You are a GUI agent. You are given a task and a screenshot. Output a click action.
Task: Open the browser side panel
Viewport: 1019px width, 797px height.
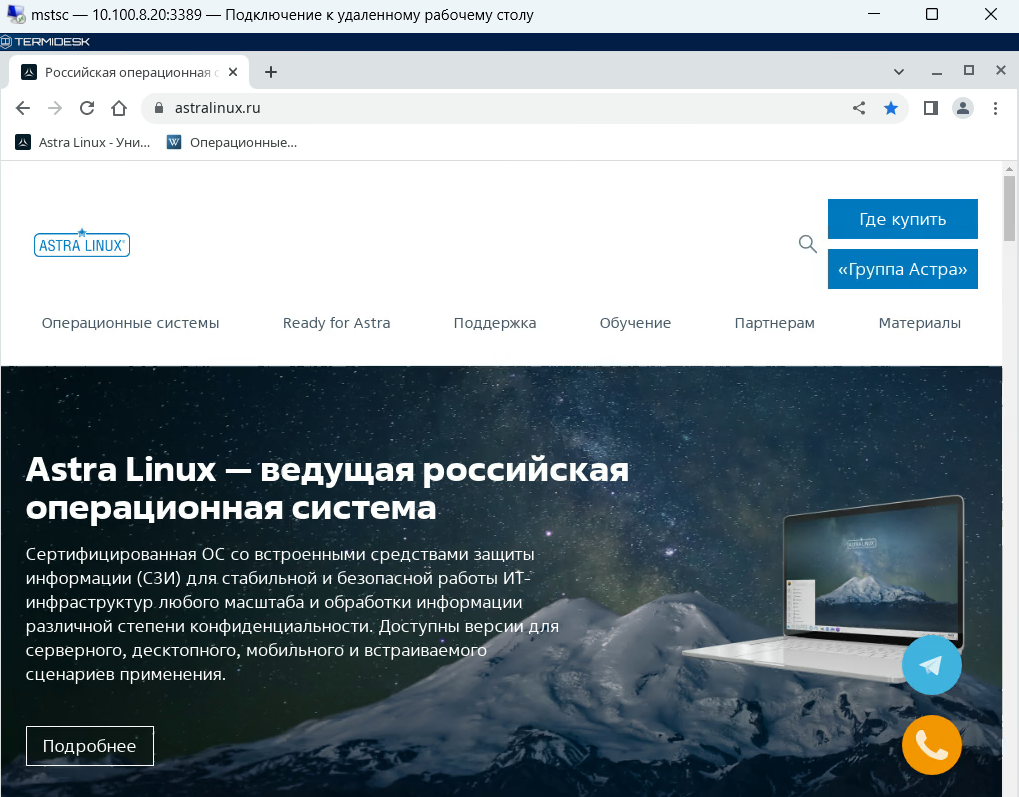pos(931,108)
